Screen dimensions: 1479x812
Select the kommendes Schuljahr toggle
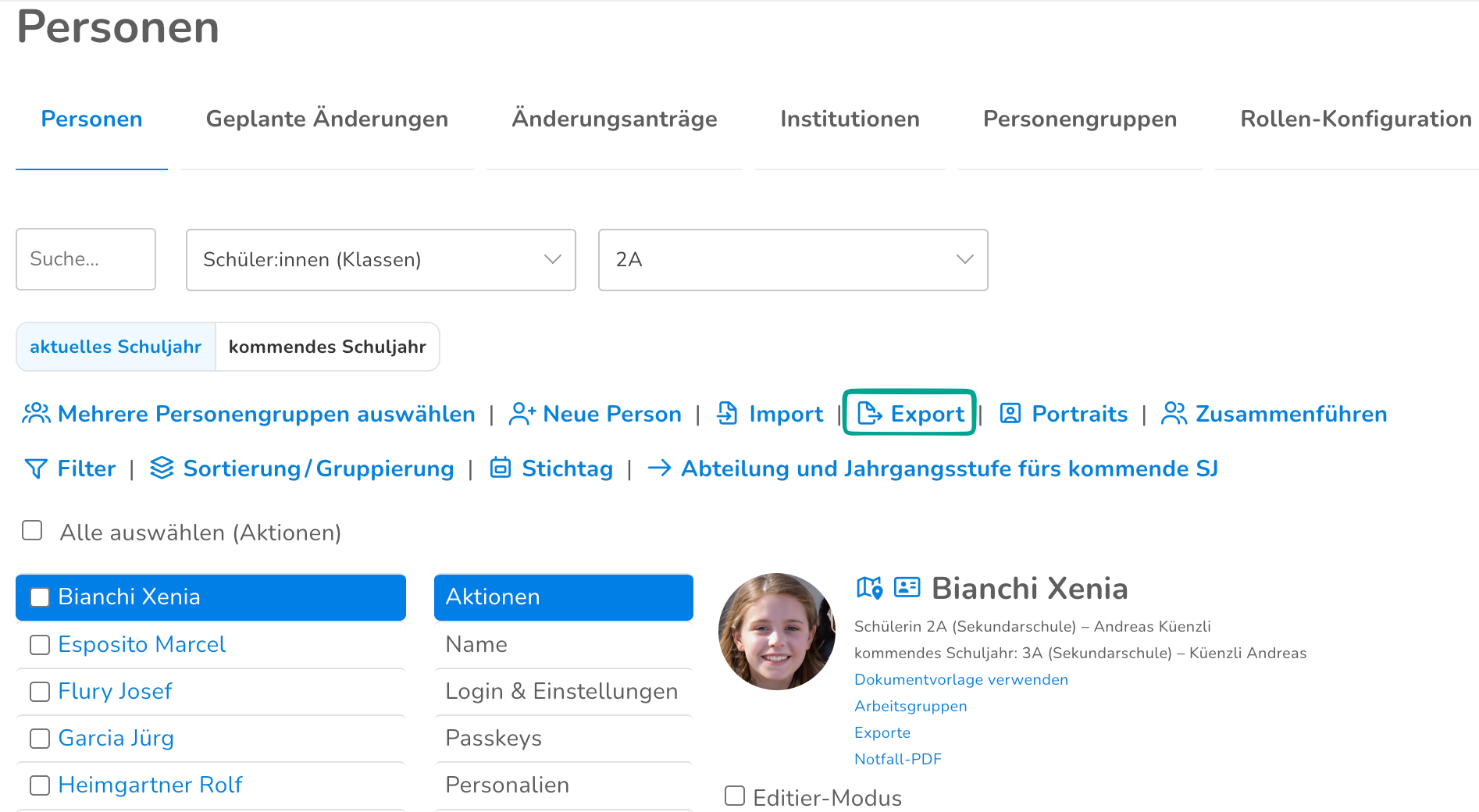[x=327, y=347]
